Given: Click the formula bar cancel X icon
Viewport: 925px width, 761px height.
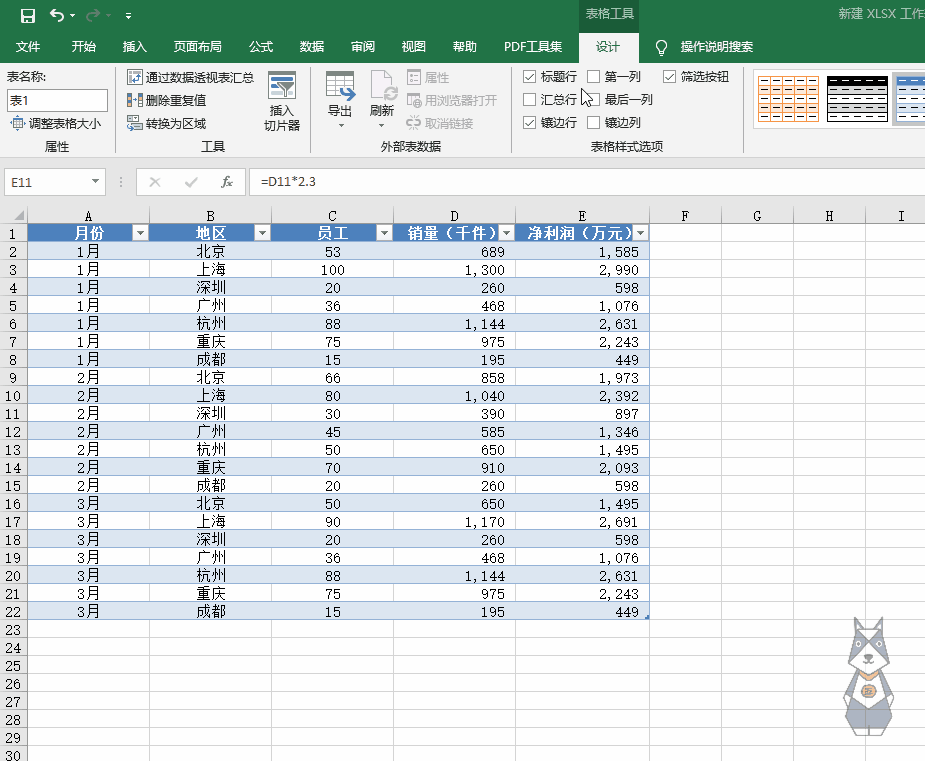Looking at the screenshot, I should click(x=155, y=182).
